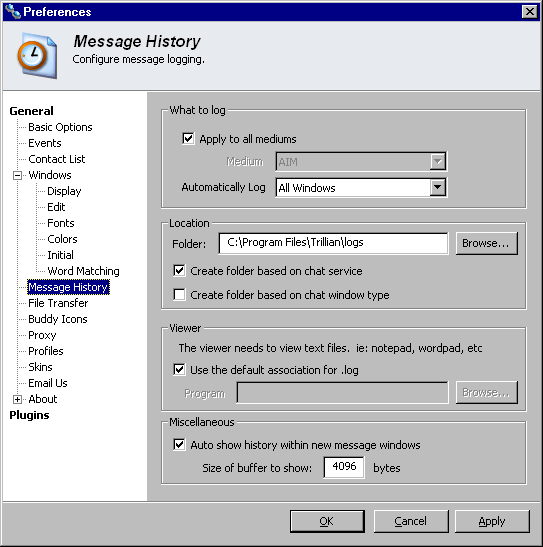The width and height of the screenshot is (543, 547).
Task: Uncheck Apply to all mediums
Action: (x=188, y=138)
